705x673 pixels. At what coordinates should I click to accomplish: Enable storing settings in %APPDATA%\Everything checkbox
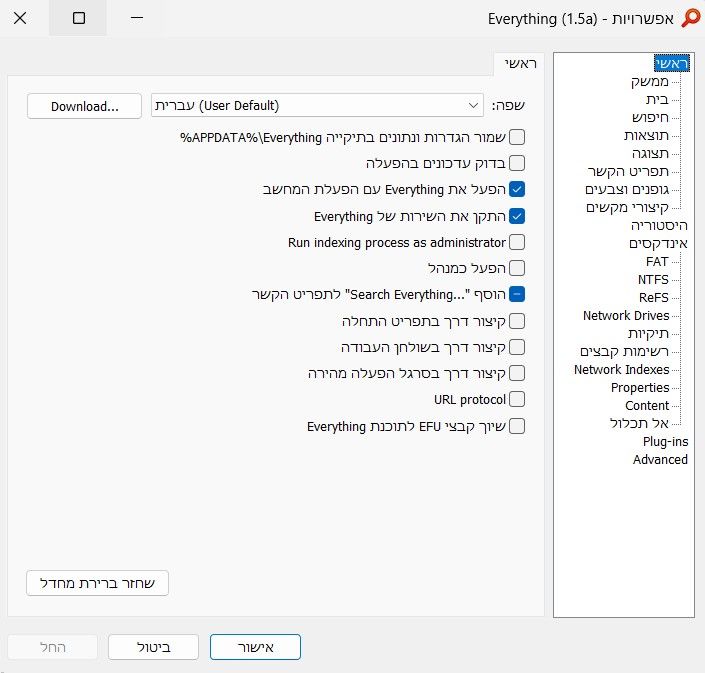(x=517, y=137)
